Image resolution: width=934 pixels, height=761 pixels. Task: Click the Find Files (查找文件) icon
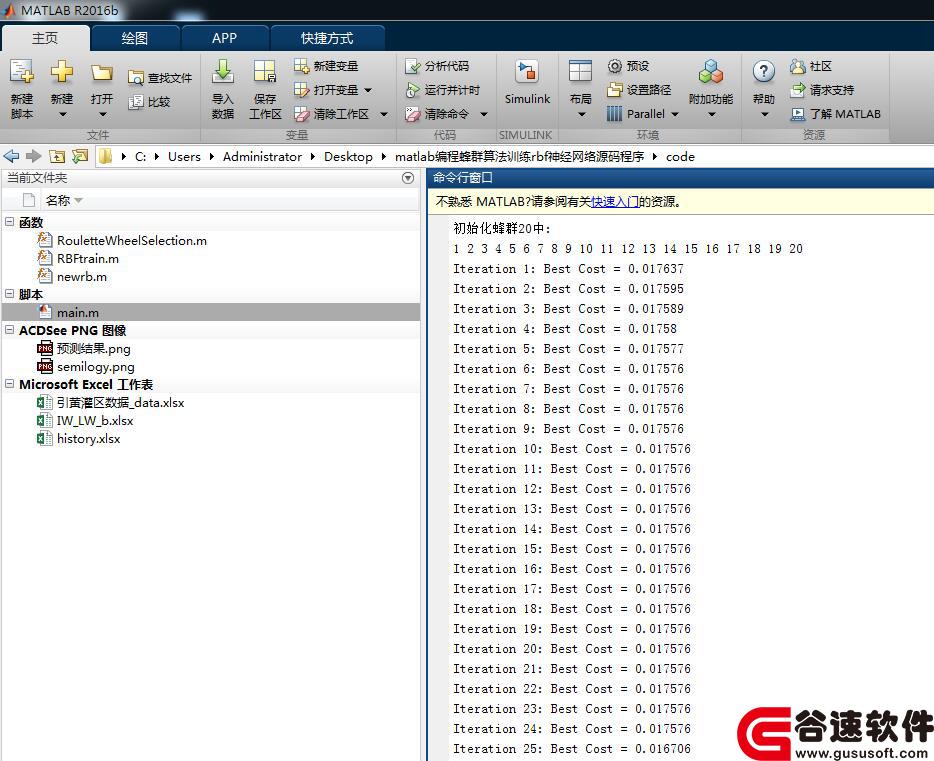(136, 78)
